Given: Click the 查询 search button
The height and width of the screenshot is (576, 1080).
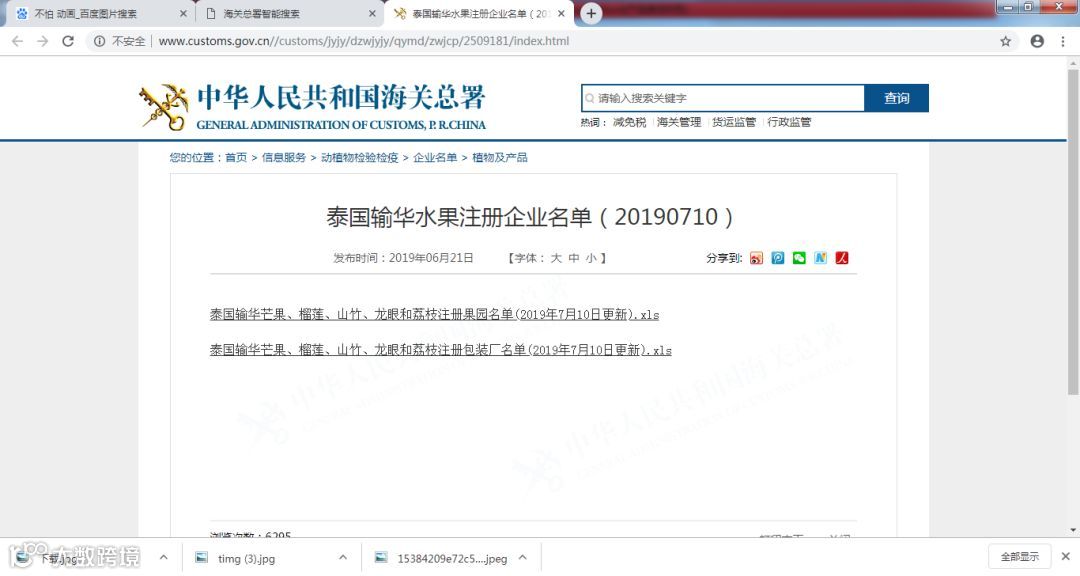Looking at the screenshot, I should [896, 98].
